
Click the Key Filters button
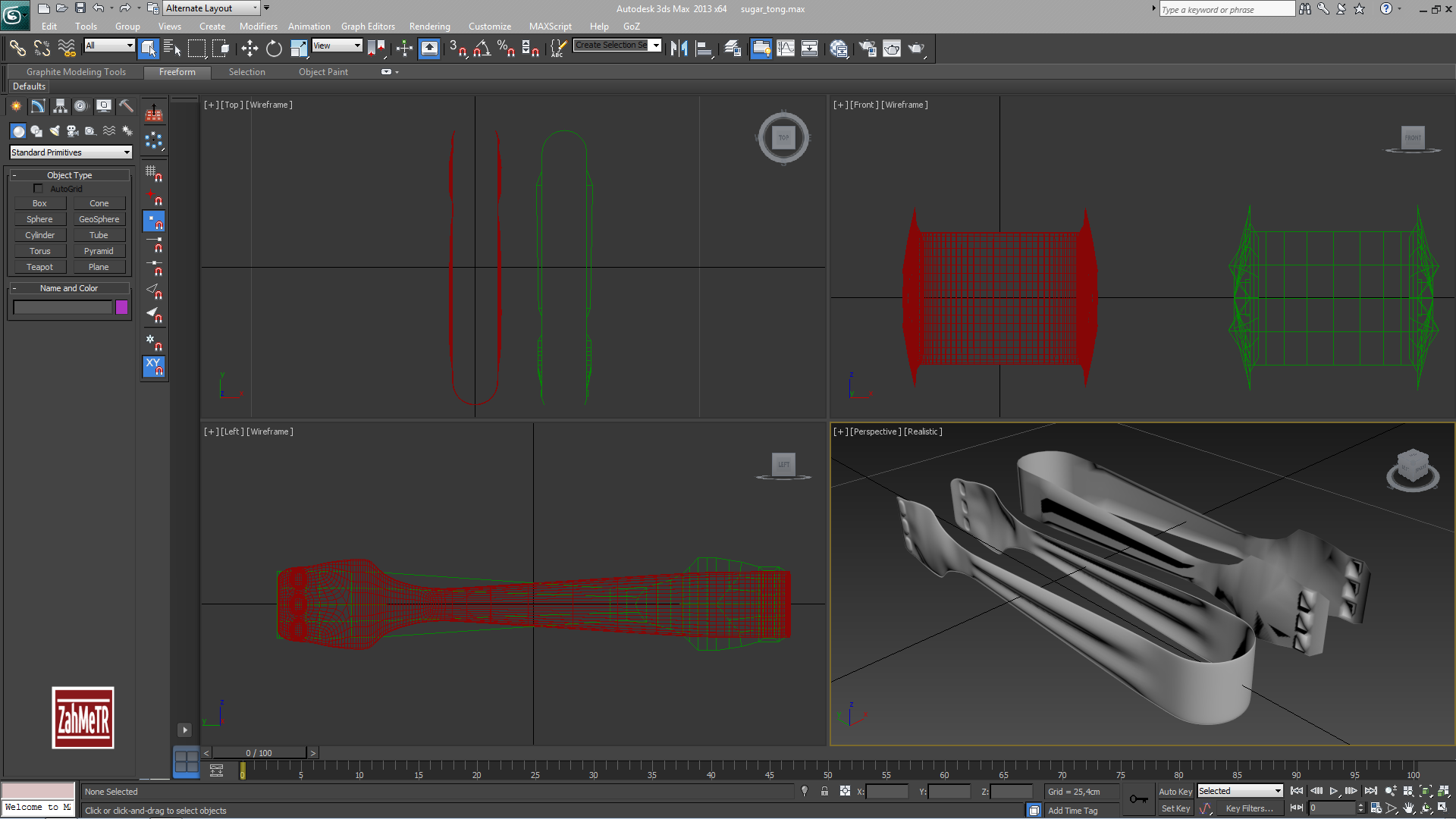[1249, 808]
